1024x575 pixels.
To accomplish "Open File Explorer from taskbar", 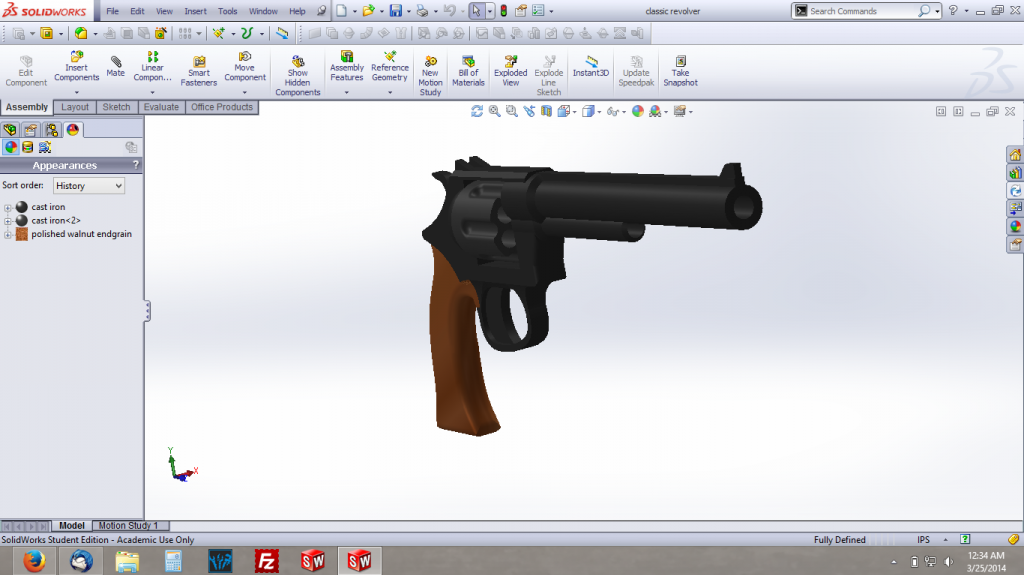I will [x=127, y=561].
